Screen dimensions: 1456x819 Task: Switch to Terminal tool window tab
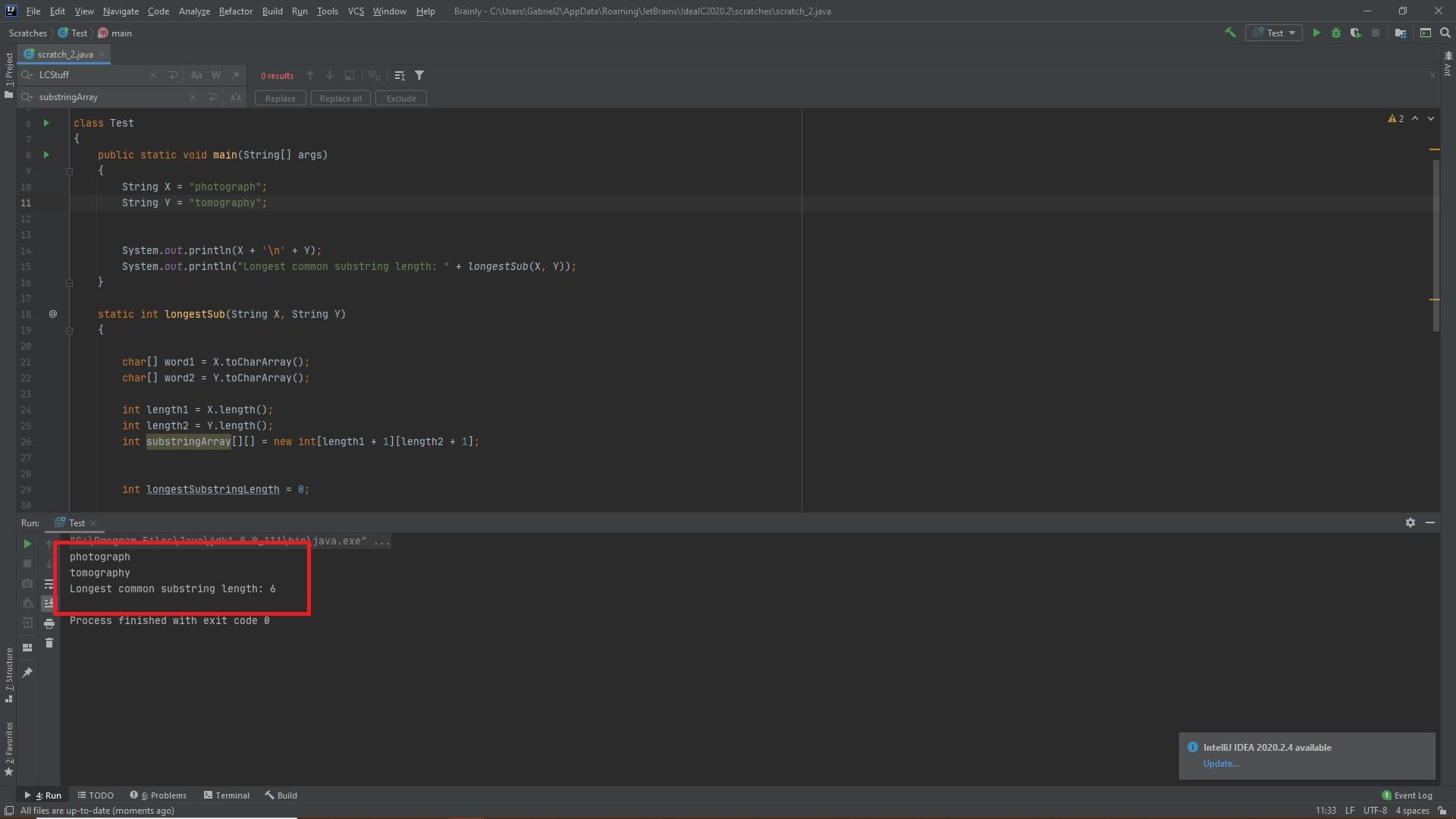[226, 795]
